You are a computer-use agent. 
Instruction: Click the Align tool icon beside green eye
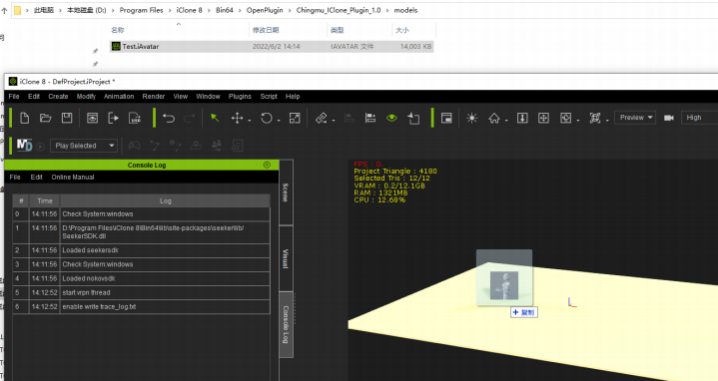pos(370,118)
